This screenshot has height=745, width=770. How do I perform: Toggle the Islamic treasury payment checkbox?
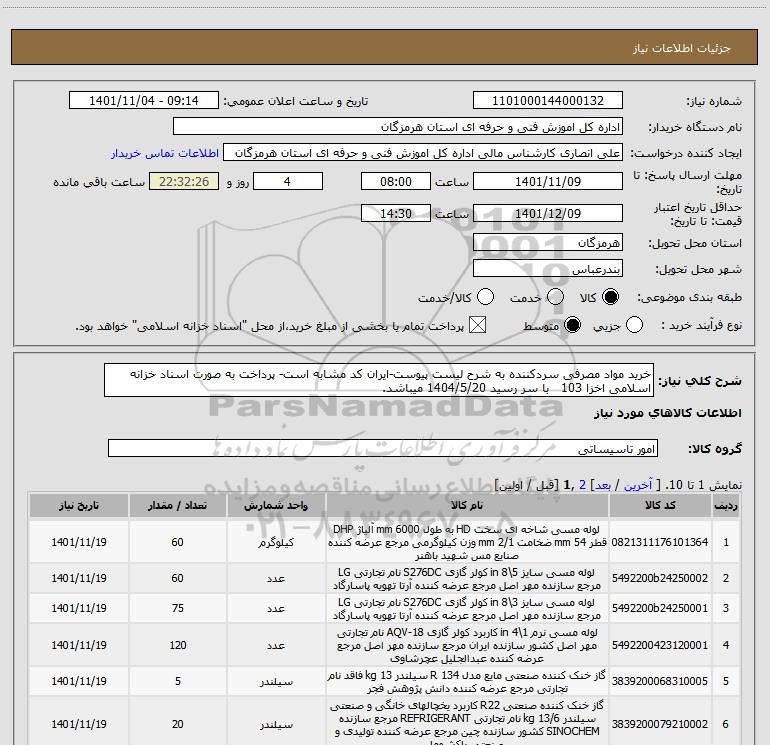tap(477, 325)
